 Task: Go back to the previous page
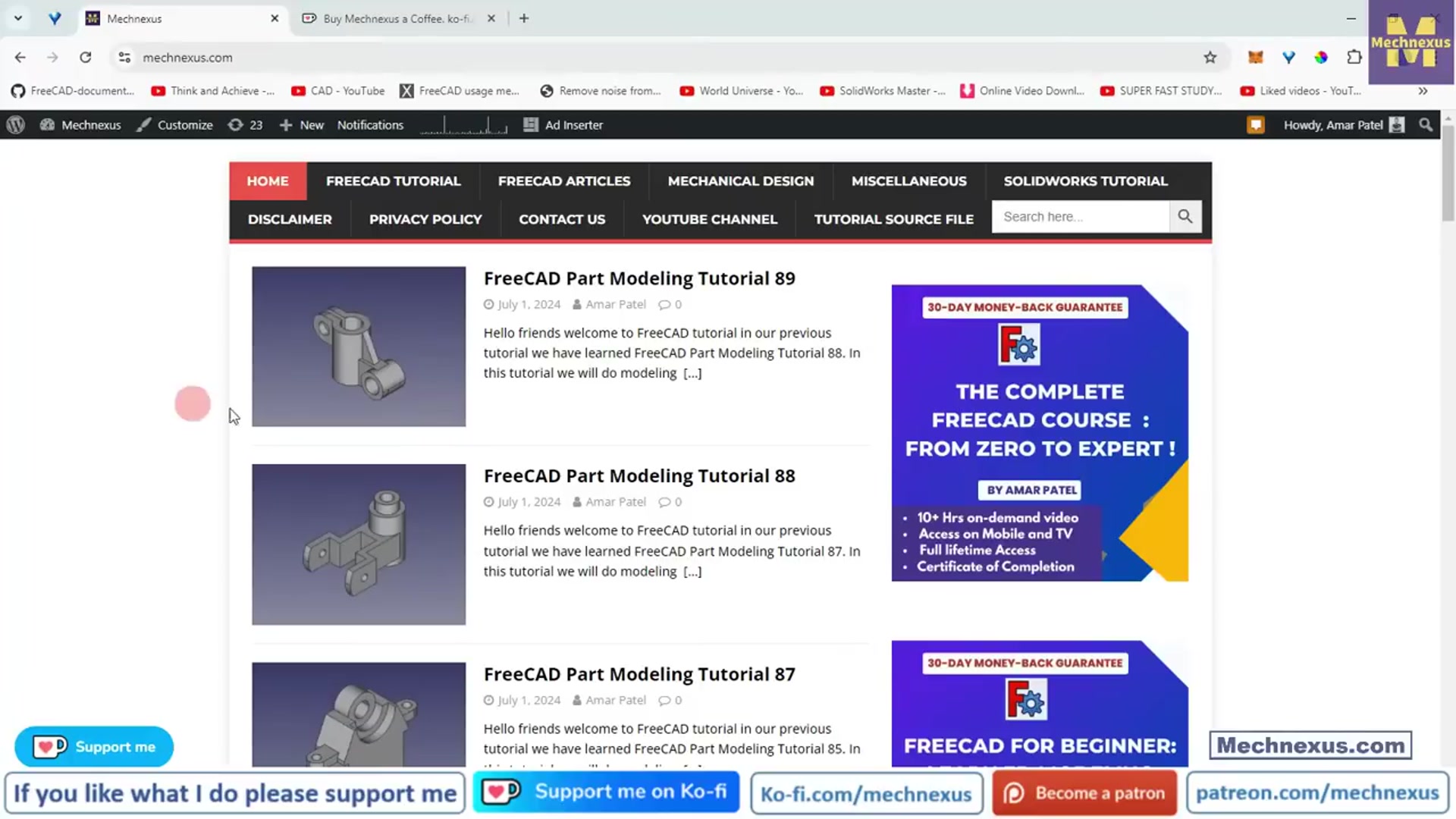[x=20, y=58]
